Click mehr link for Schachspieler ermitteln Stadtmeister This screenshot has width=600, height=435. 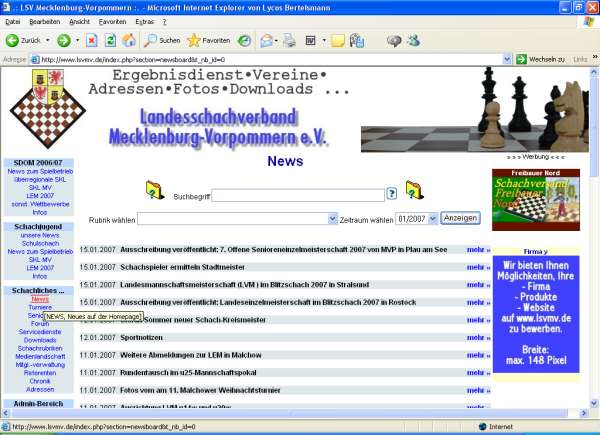click(478, 268)
